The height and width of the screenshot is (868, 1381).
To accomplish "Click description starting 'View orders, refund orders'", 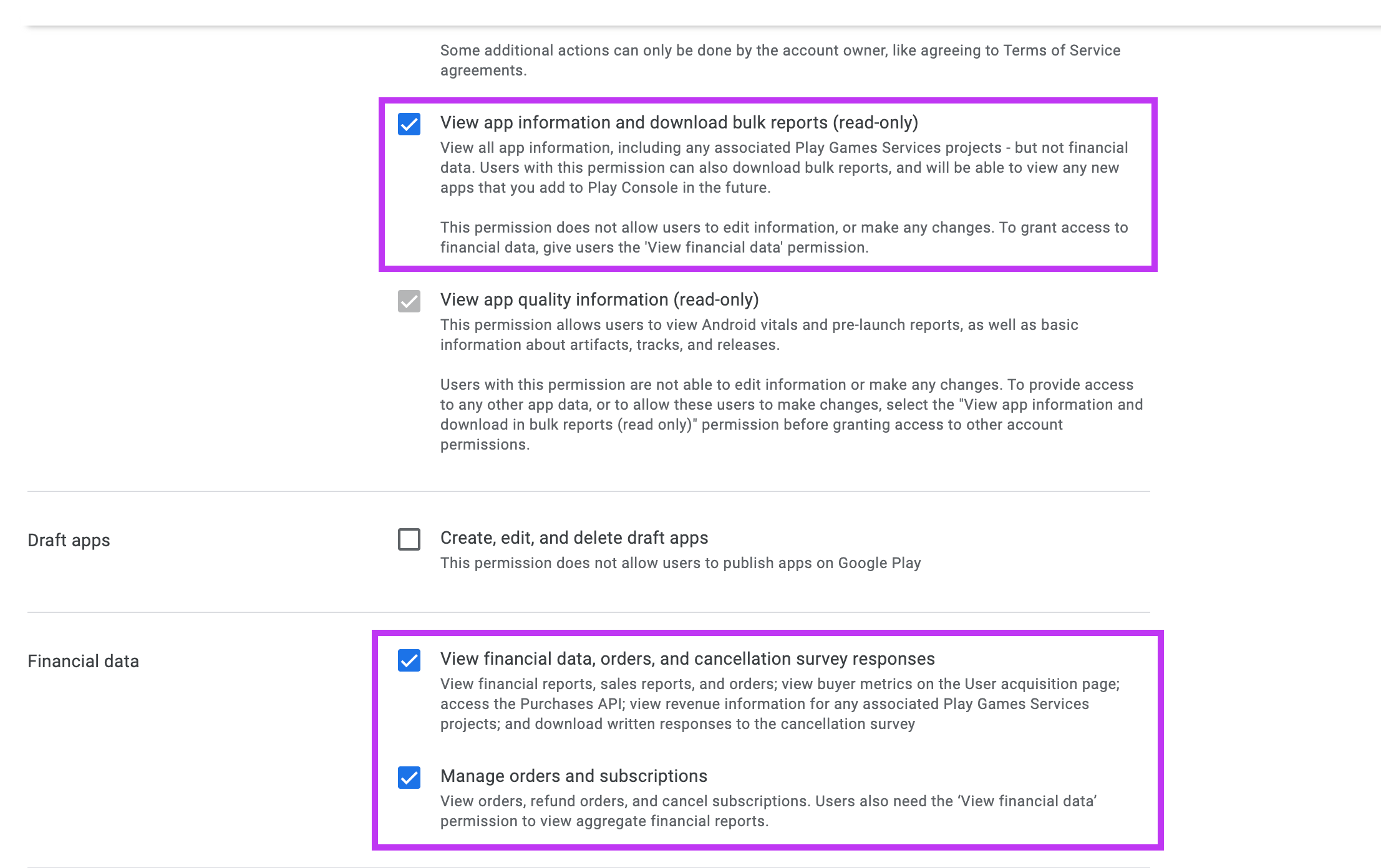I will (768, 811).
